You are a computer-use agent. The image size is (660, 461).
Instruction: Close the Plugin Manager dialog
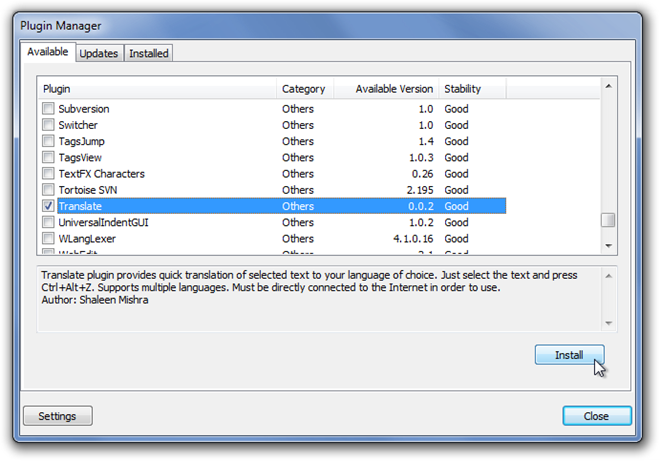pyautogui.click(x=596, y=416)
